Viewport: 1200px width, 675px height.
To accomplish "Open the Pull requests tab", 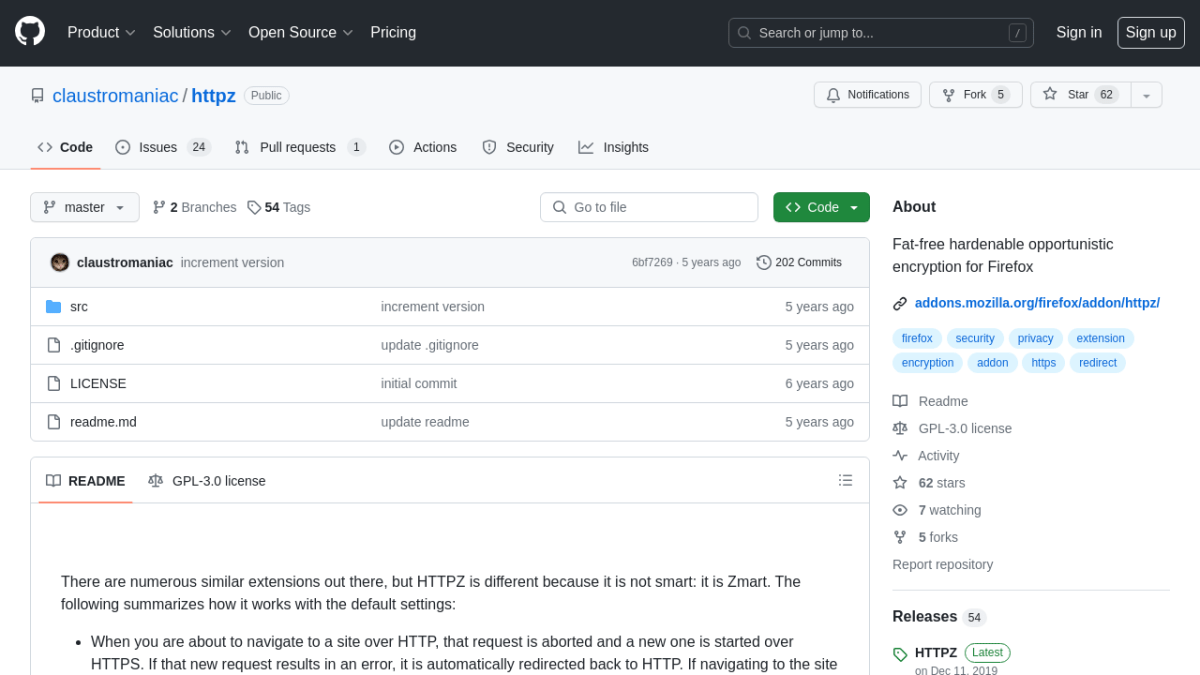I will click(x=299, y=147).
